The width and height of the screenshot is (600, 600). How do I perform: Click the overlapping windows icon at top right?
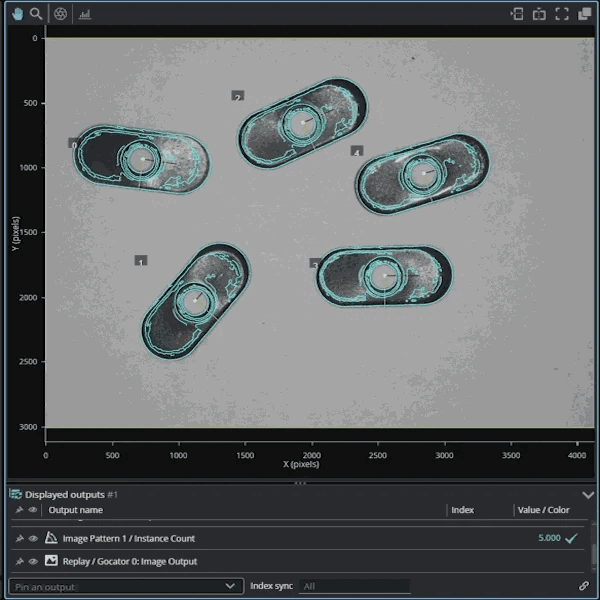point(585,14)
